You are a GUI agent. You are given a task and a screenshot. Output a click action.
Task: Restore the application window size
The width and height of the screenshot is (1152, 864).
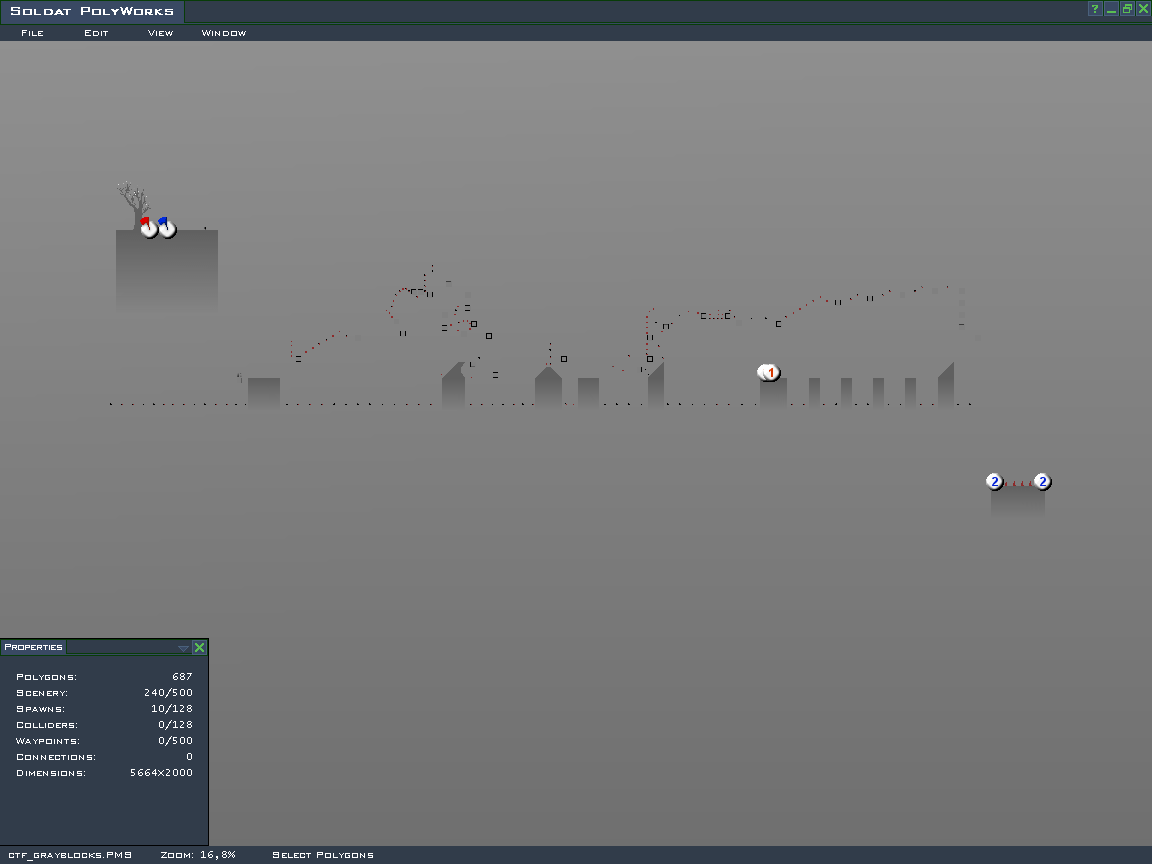(1127, 9)
